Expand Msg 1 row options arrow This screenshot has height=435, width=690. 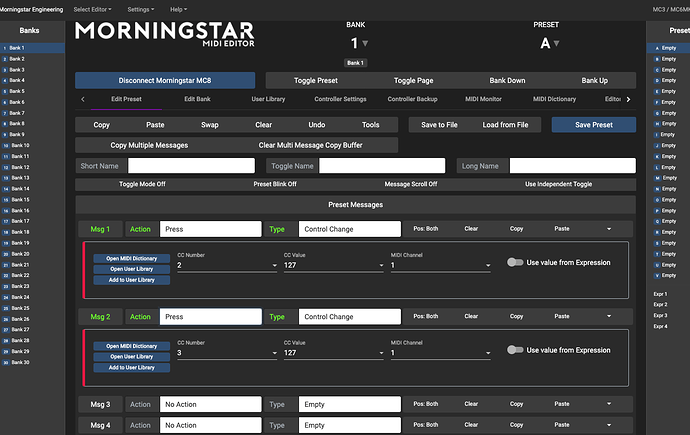click(x=609, y=229)
